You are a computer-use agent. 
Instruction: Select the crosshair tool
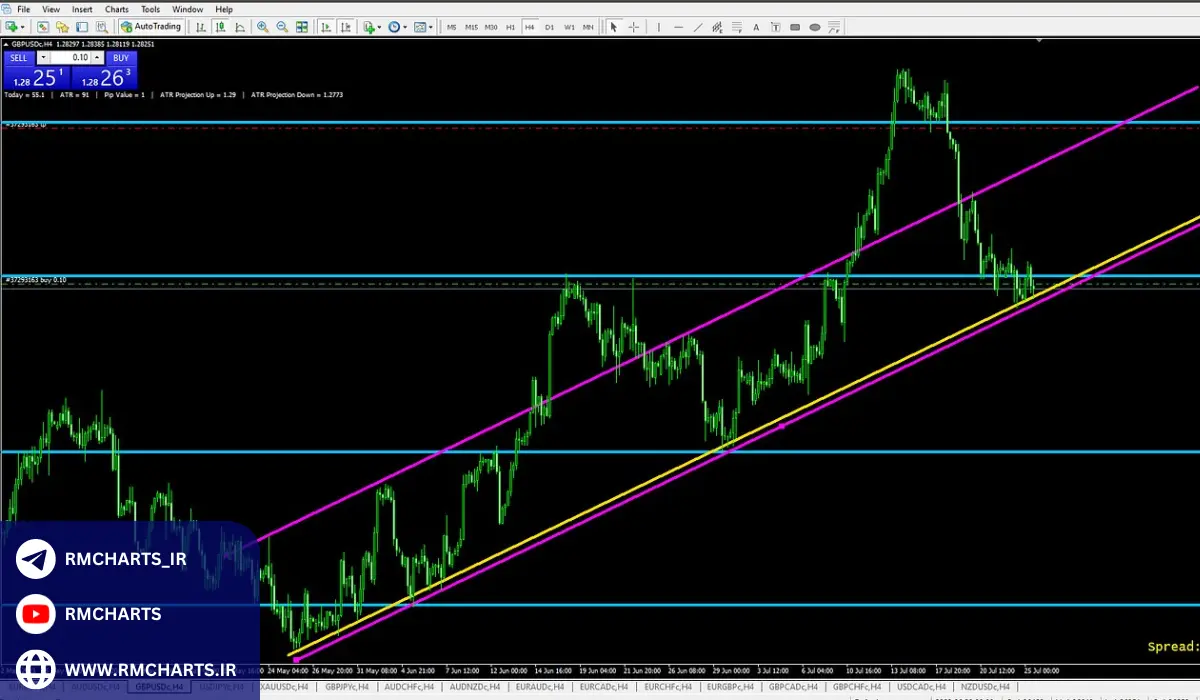coord(635,27)
